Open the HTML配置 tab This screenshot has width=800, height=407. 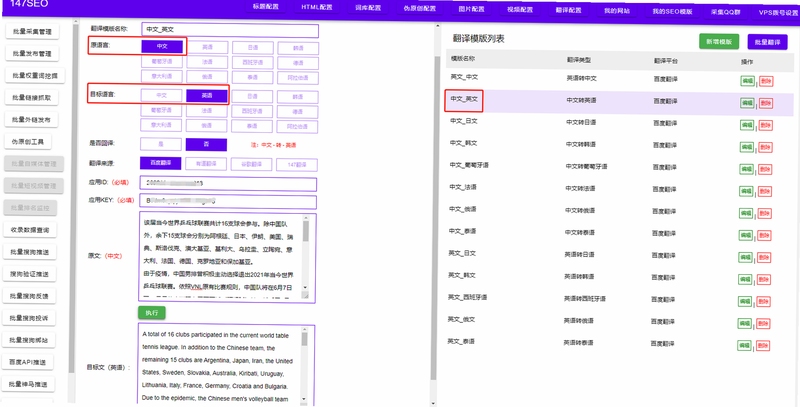pyautogui.click(x=316, y=8)
